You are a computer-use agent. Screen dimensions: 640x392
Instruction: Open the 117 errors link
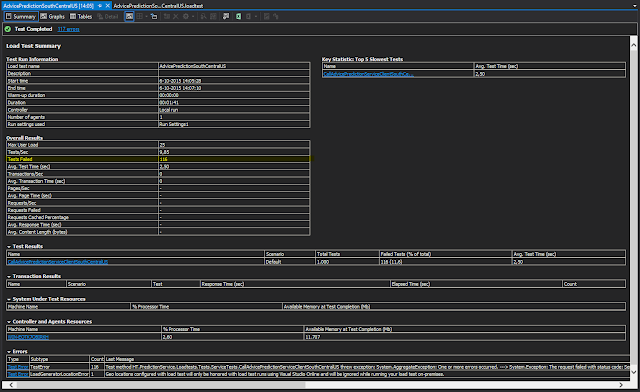(69, 29)
